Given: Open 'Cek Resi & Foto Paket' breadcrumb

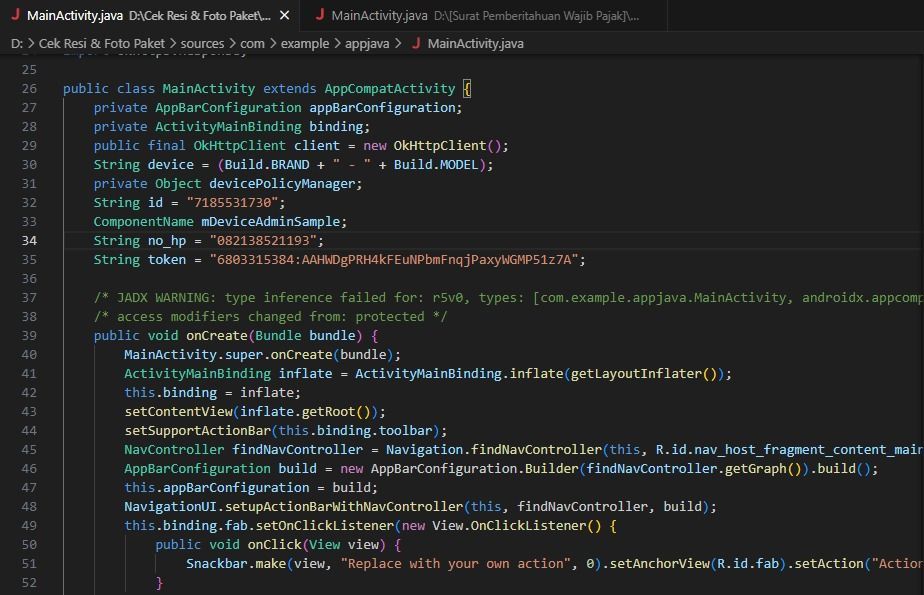Looking at the screenshot, I should pos(101,44).
